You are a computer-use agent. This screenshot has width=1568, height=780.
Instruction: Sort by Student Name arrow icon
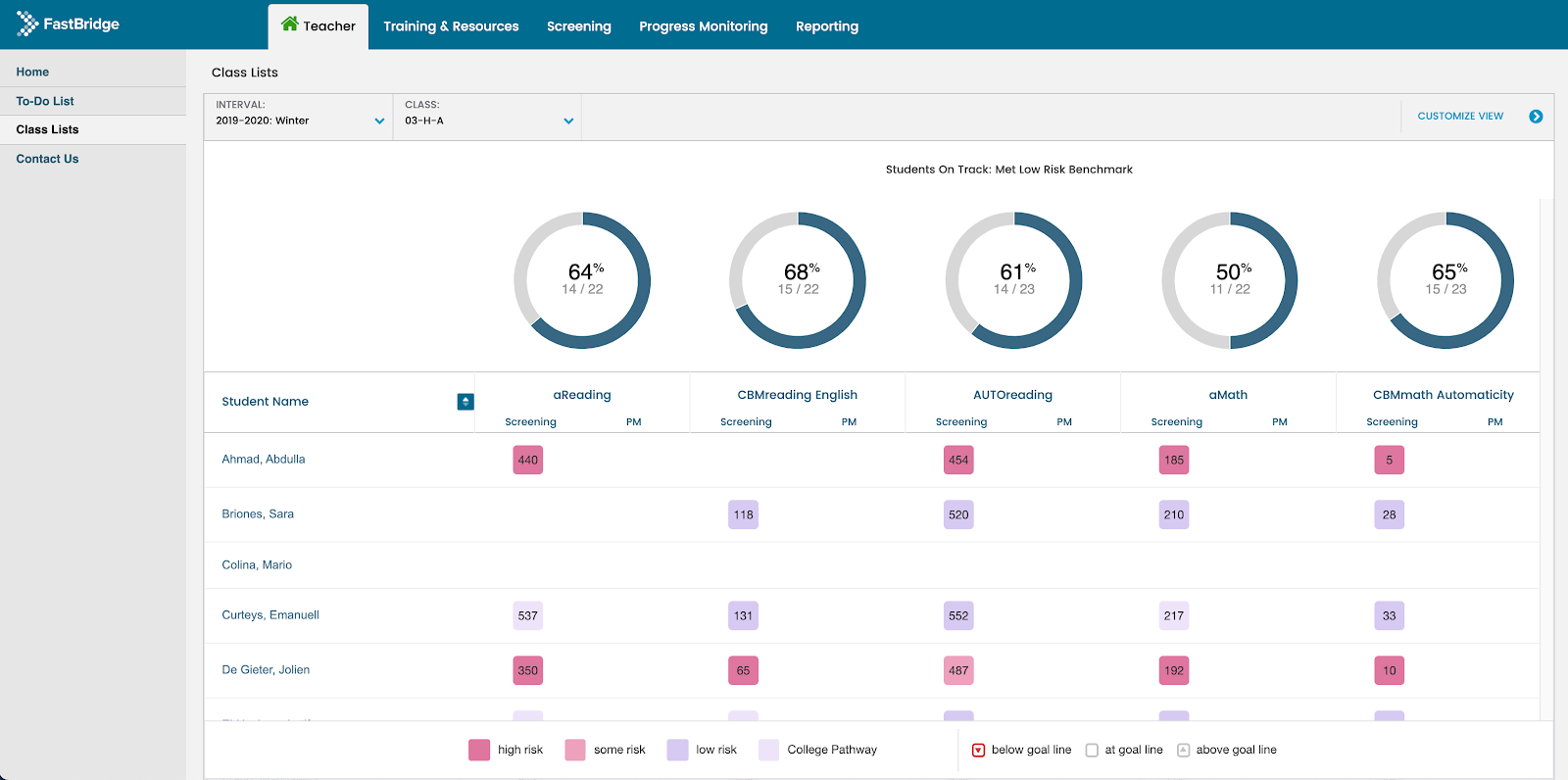click(465, 402)
